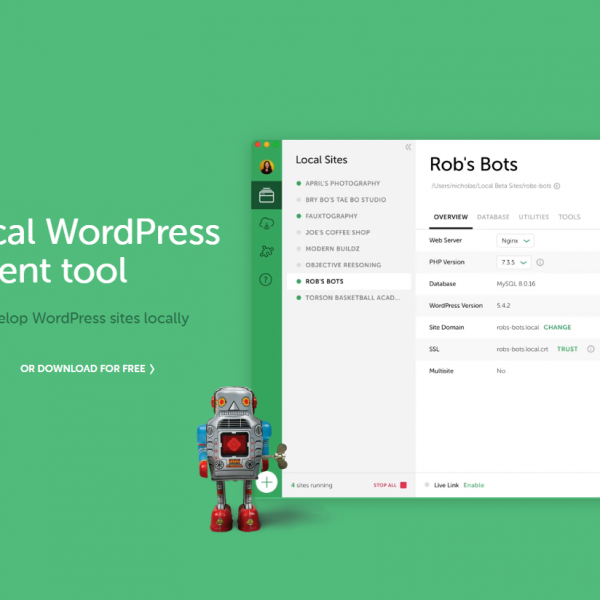
Task: Click the Local Sites heading
Action: [x=321, y=160]
